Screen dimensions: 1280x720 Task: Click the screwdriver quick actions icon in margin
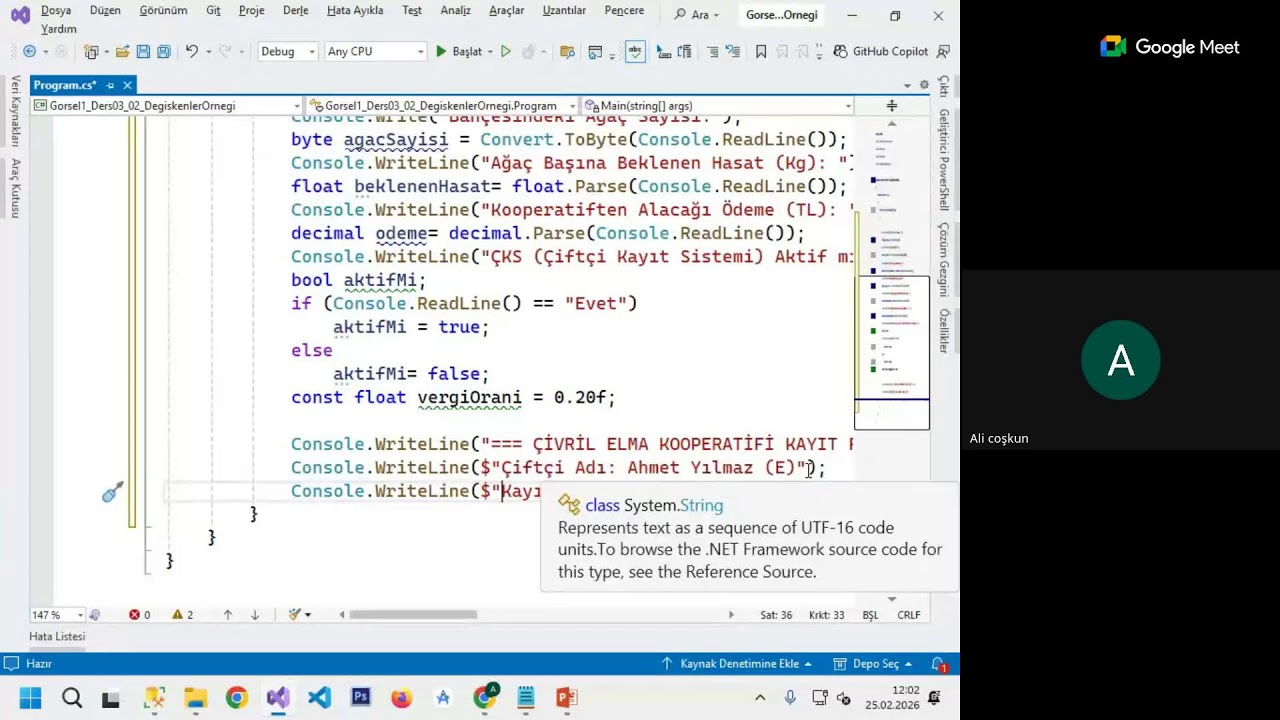click(113, 492)
